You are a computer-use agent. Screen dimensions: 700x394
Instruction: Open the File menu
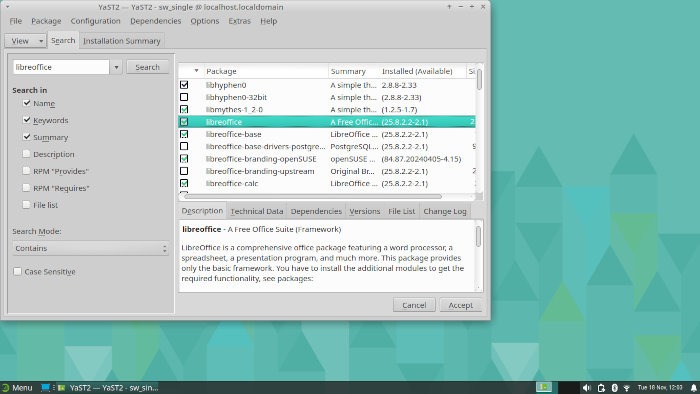16,21
